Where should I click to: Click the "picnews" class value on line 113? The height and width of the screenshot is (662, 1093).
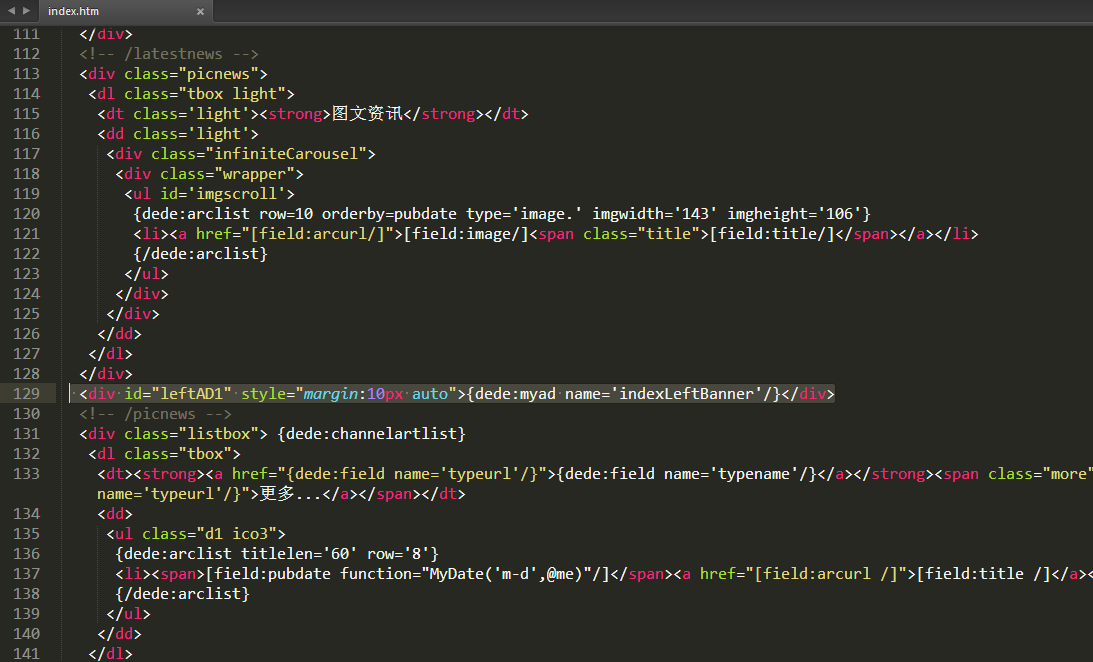point(218,74)
